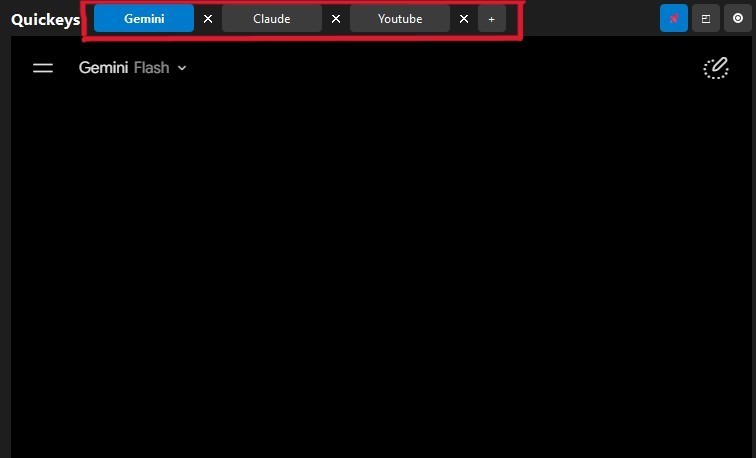Expand the Gemini Flash model dropdown
This screenshot has height=458, width=756.
[133, 67]
